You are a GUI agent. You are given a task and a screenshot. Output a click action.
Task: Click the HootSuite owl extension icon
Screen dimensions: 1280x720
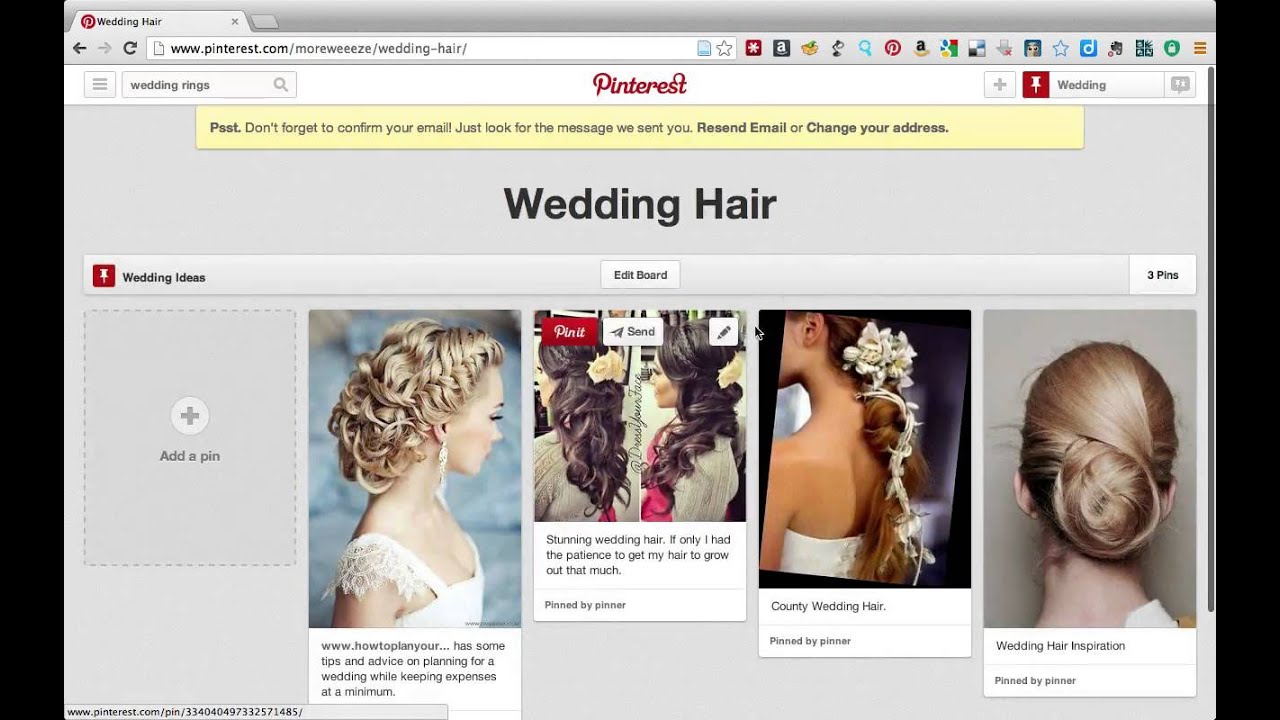click(1033, 48)
